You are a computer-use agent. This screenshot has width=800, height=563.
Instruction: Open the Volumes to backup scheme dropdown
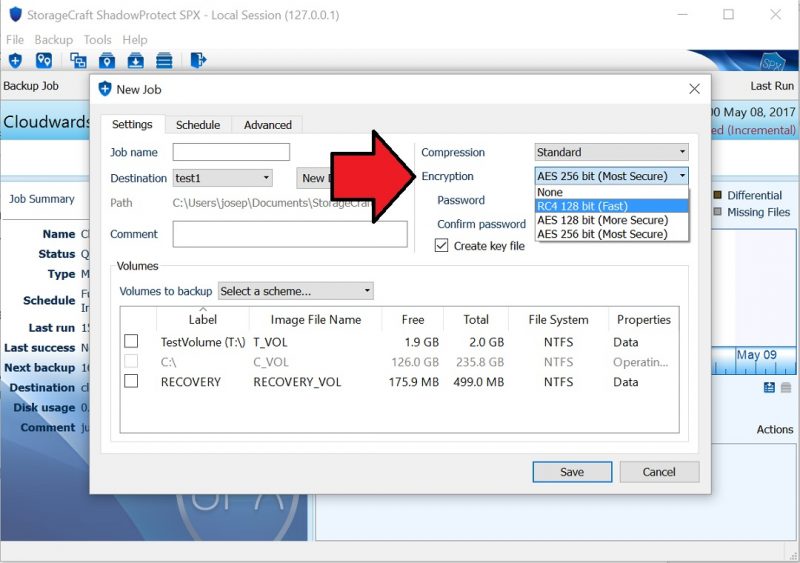[295, 291]
